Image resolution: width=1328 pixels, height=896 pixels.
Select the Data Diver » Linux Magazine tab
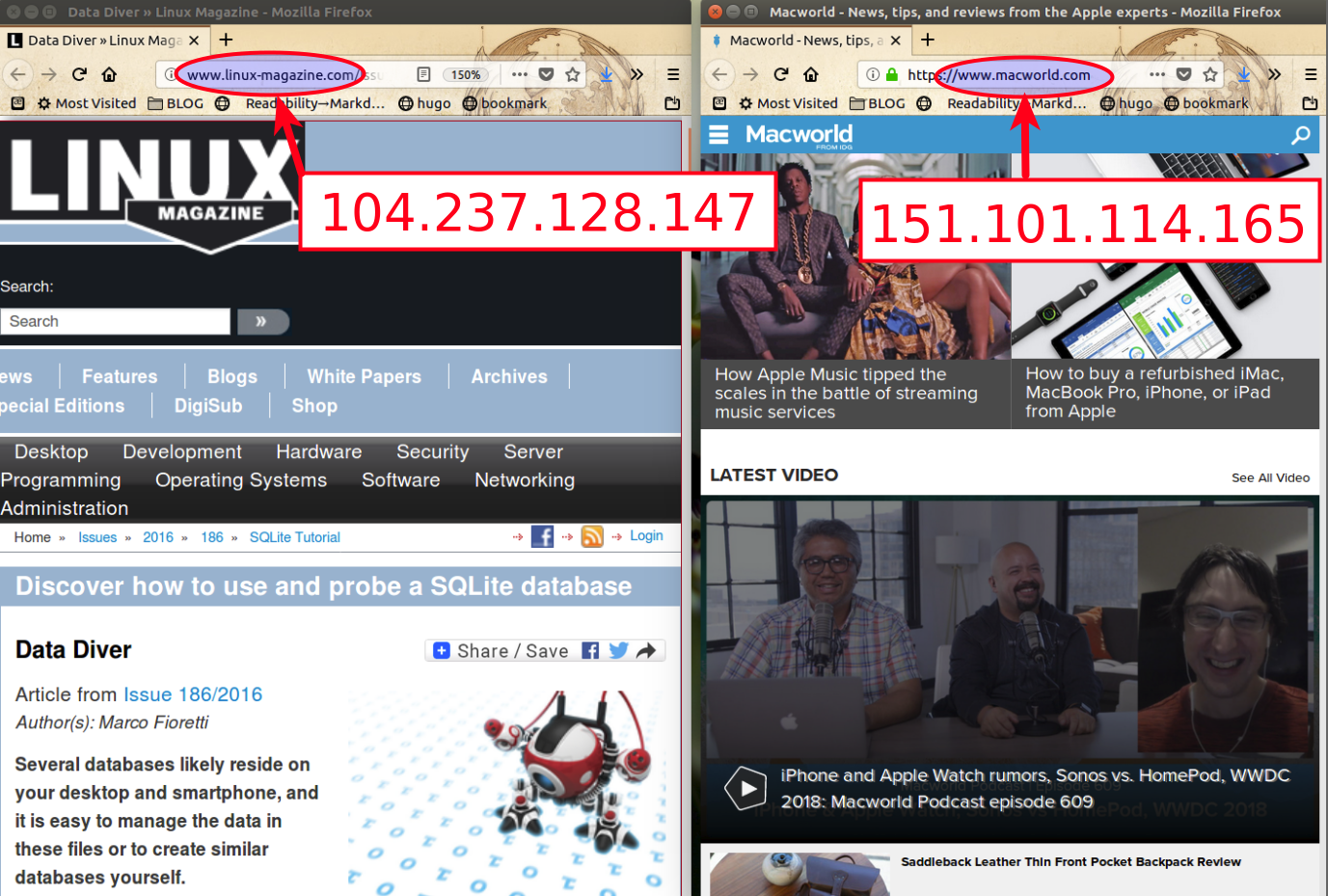(x=104, y=41)
